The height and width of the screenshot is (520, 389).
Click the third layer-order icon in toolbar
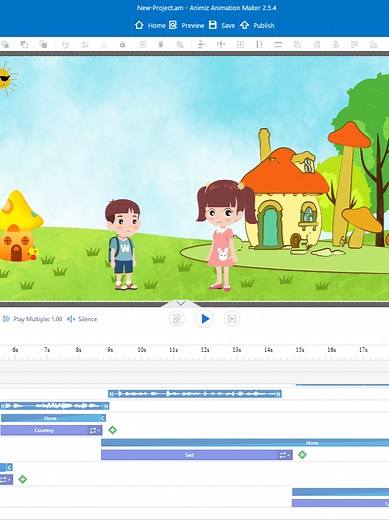43,44
